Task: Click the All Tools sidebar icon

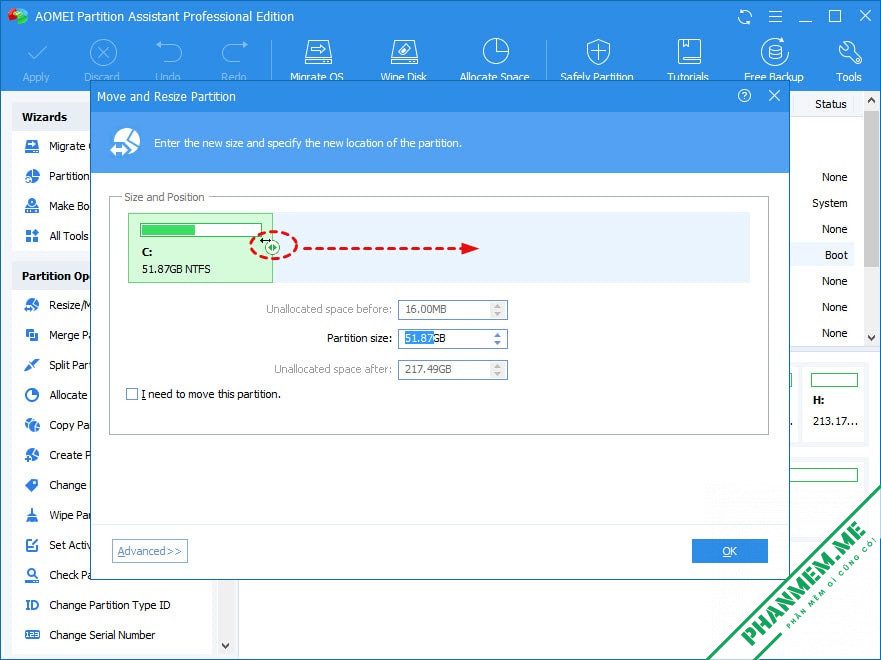Action: (32, 236)
